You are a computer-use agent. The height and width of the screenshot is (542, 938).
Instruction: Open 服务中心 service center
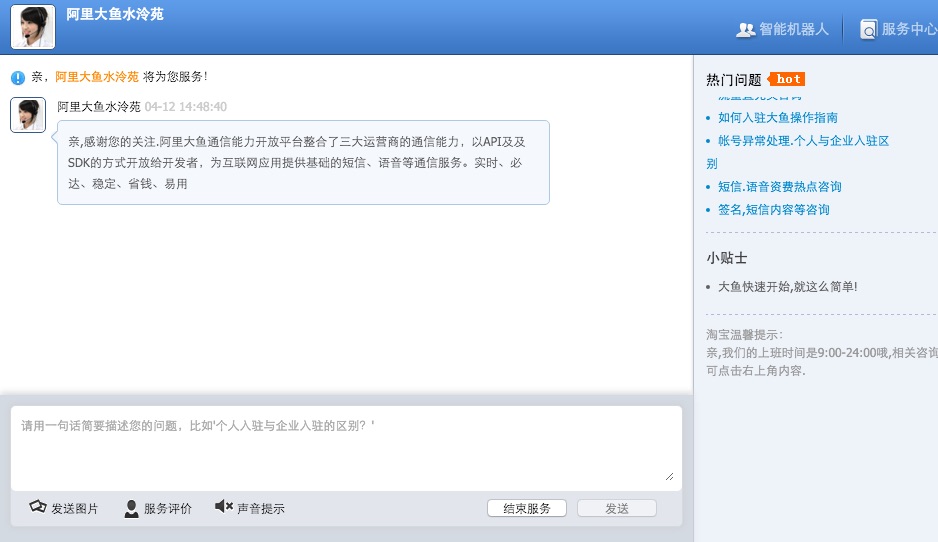909,29
